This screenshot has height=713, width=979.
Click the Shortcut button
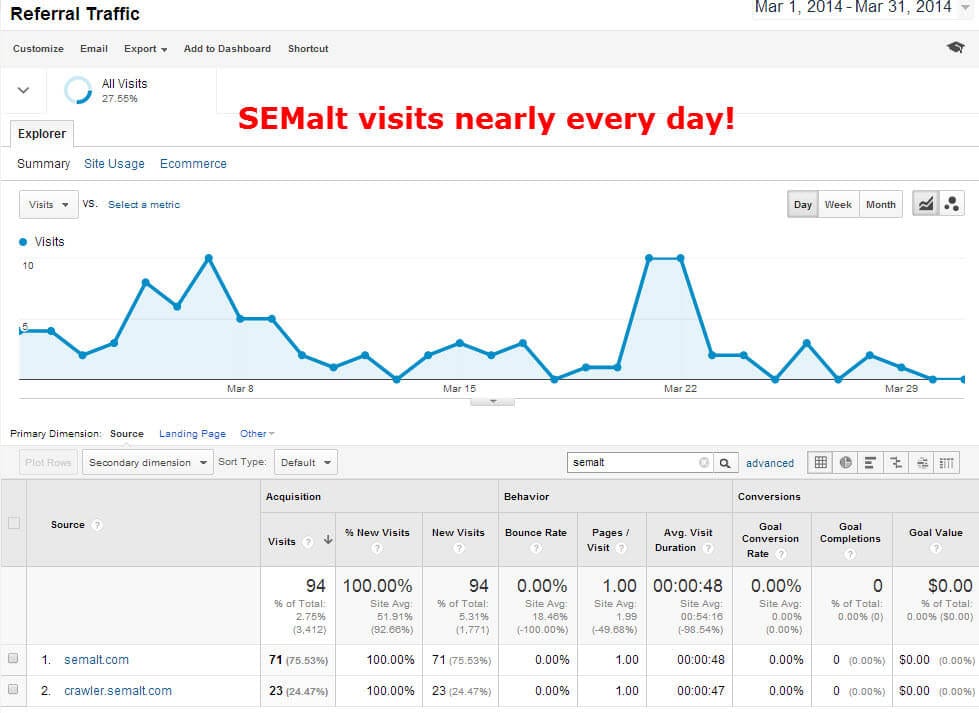(x=308, y=49)
